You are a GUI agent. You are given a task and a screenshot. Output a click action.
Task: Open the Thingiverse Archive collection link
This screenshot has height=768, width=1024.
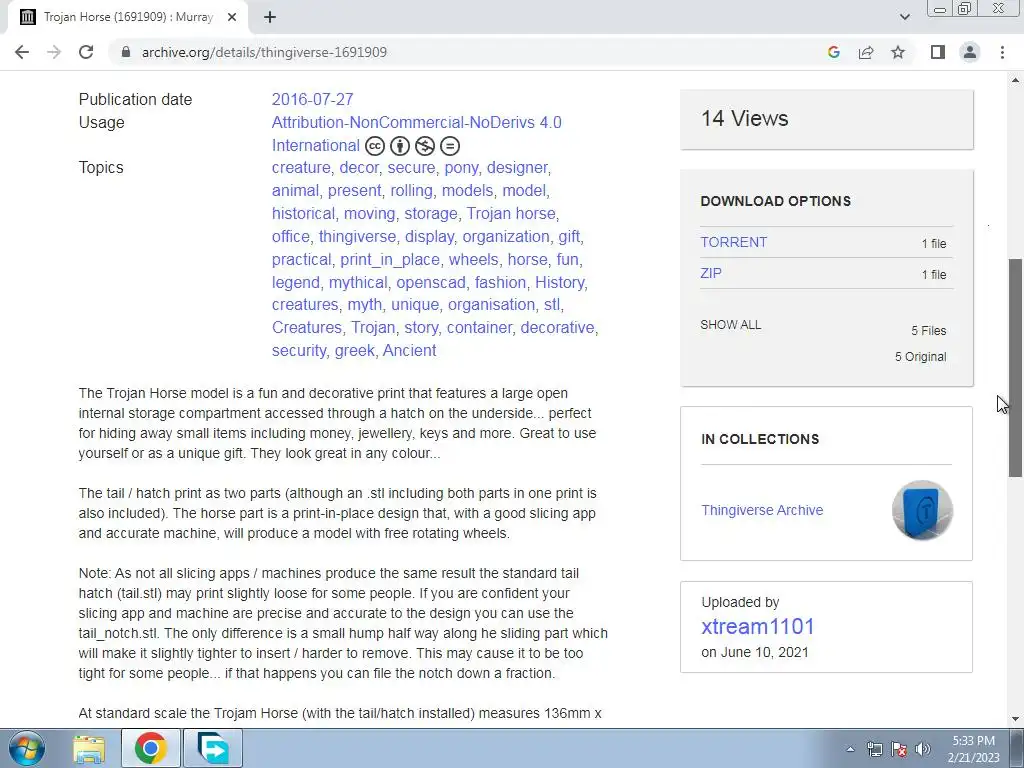tap(762, 510)
